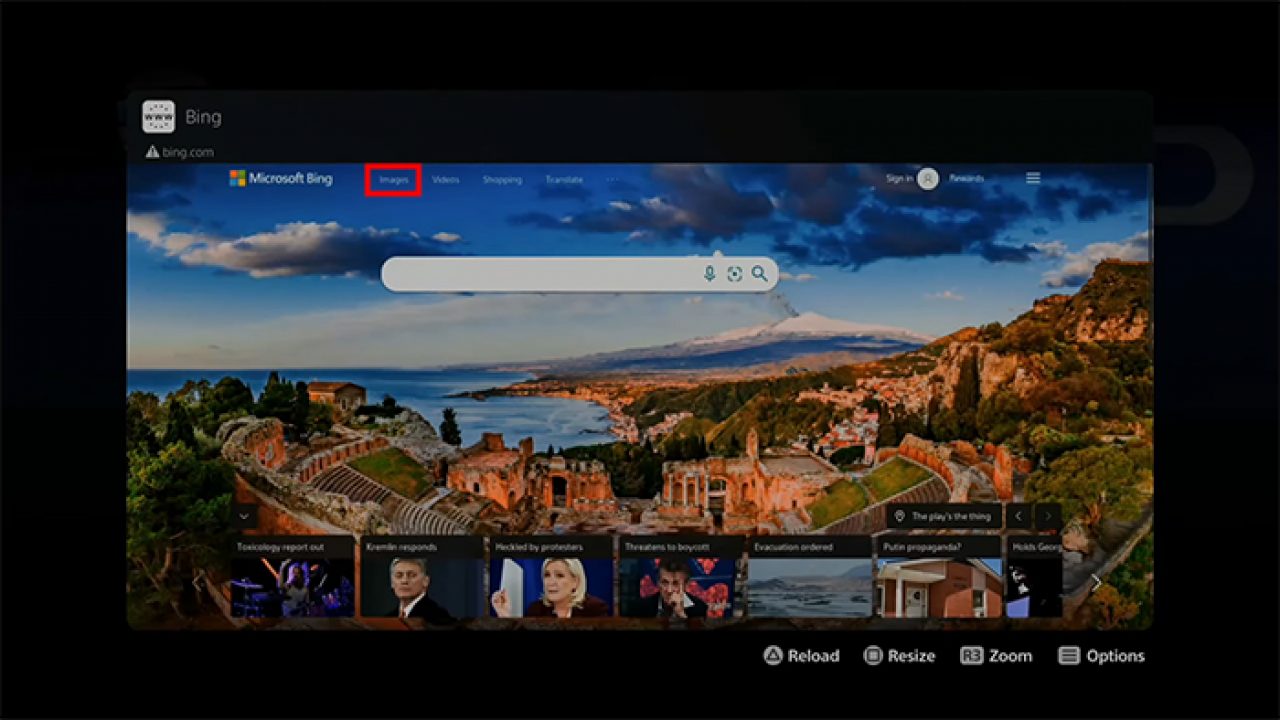Click the right arrow on the trending carousel
The width and height of the screenshot is (1280, 720).
pyautogui.click(x=1047, y=516)
